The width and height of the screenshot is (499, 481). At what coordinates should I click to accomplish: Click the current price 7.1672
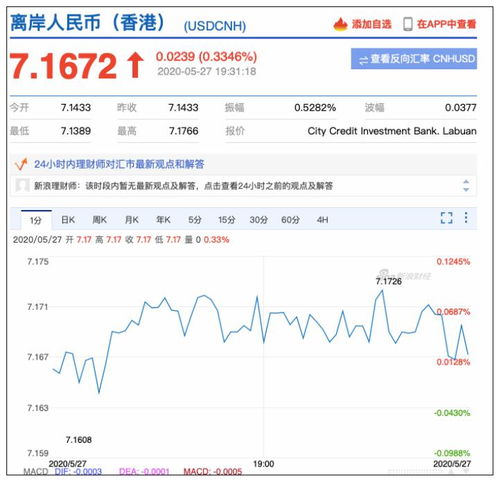(x=63, y=66)
